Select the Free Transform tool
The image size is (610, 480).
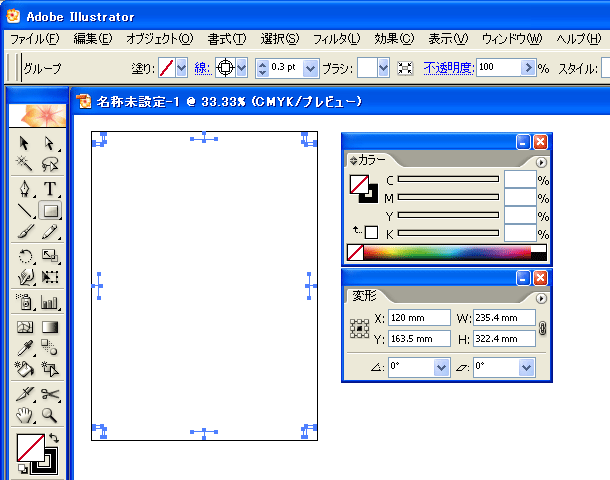coord(50,277)
